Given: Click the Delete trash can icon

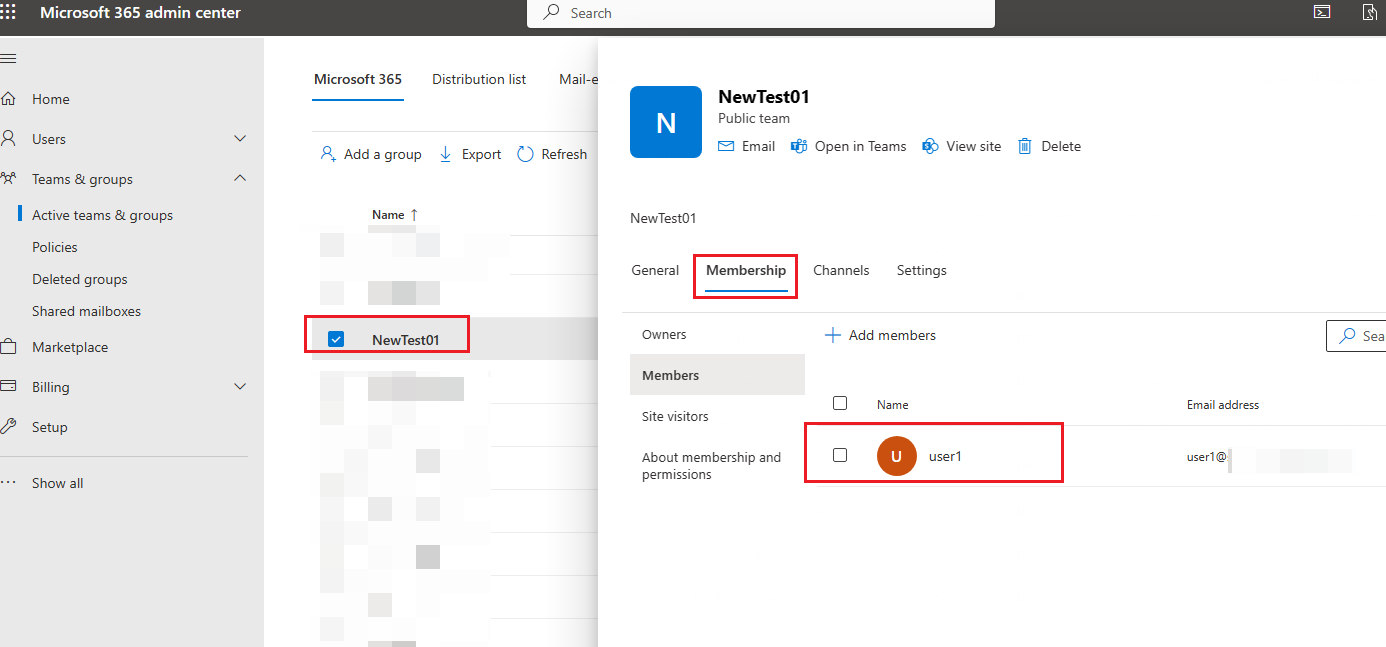Looking at the screenshot, I should 1025,146.
